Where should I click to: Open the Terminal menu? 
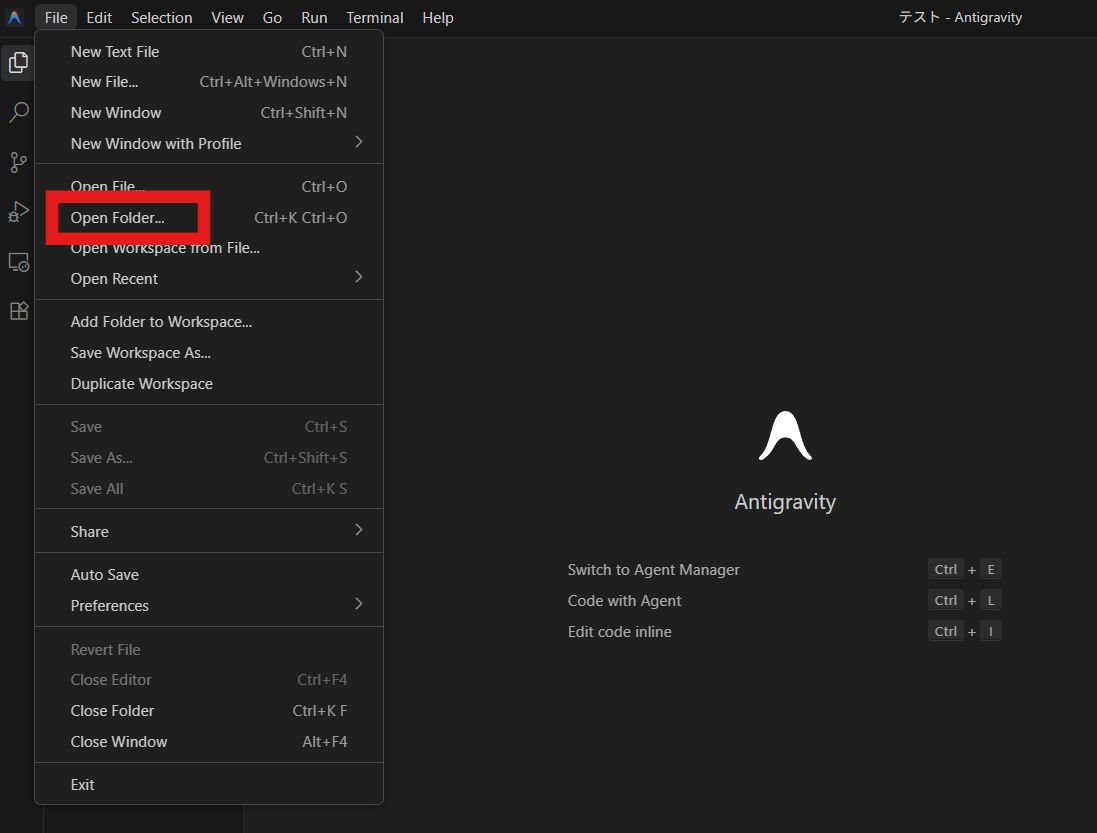[x=374, y=17]
